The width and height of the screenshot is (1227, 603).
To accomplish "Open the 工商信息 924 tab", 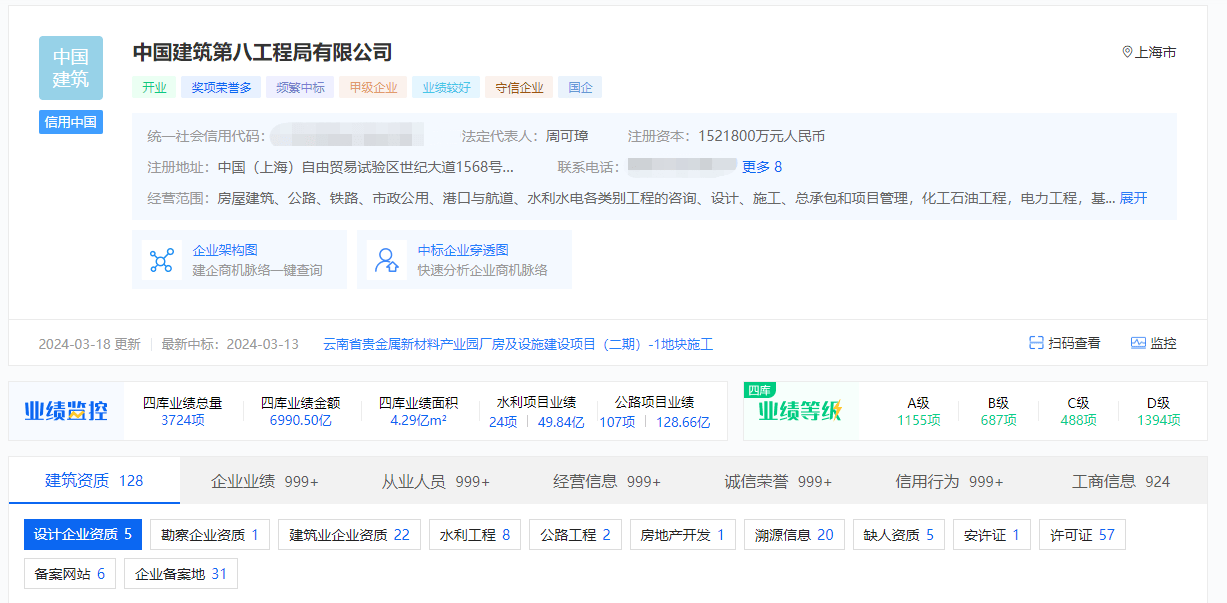I will 1121,481.
